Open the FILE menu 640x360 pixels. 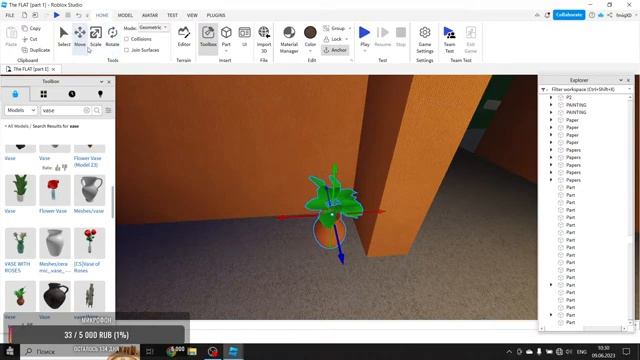click(x=10, y=15)
